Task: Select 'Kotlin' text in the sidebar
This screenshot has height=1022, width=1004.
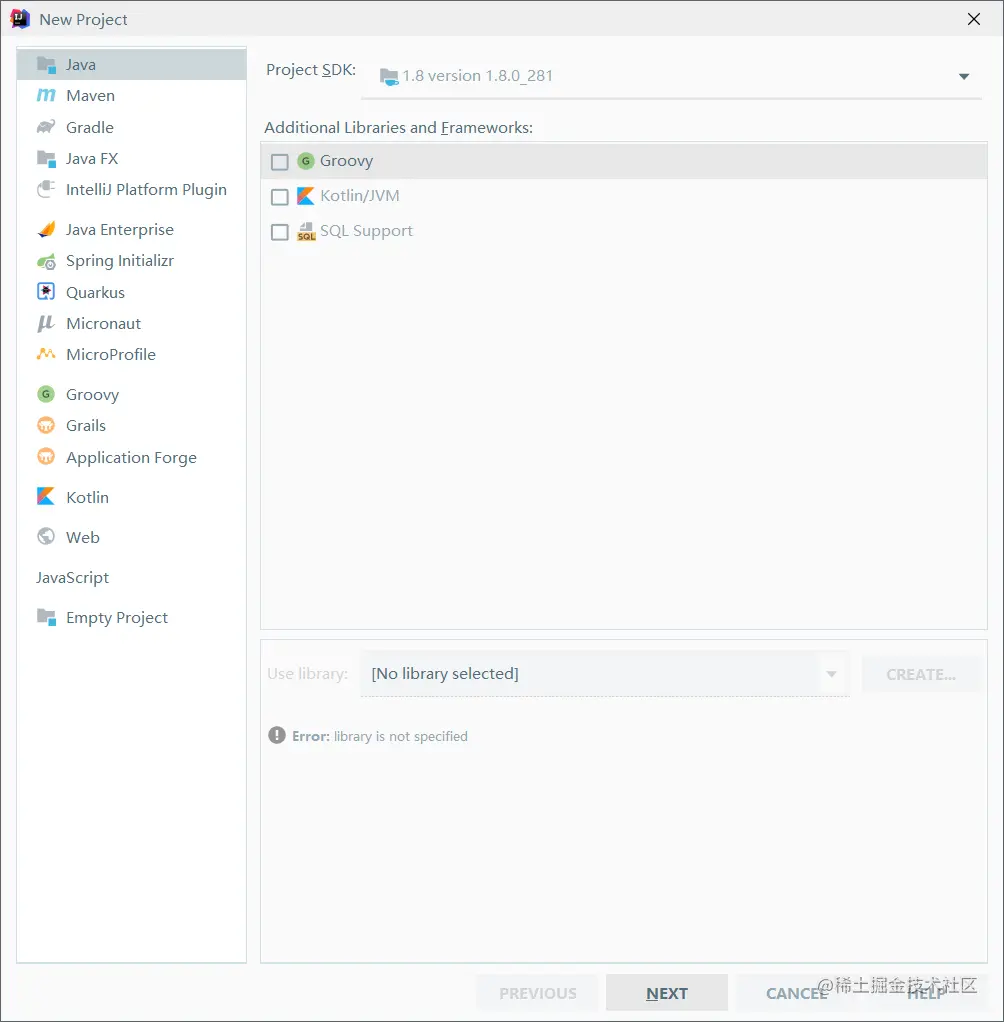Action: click(x=87, y=497)
